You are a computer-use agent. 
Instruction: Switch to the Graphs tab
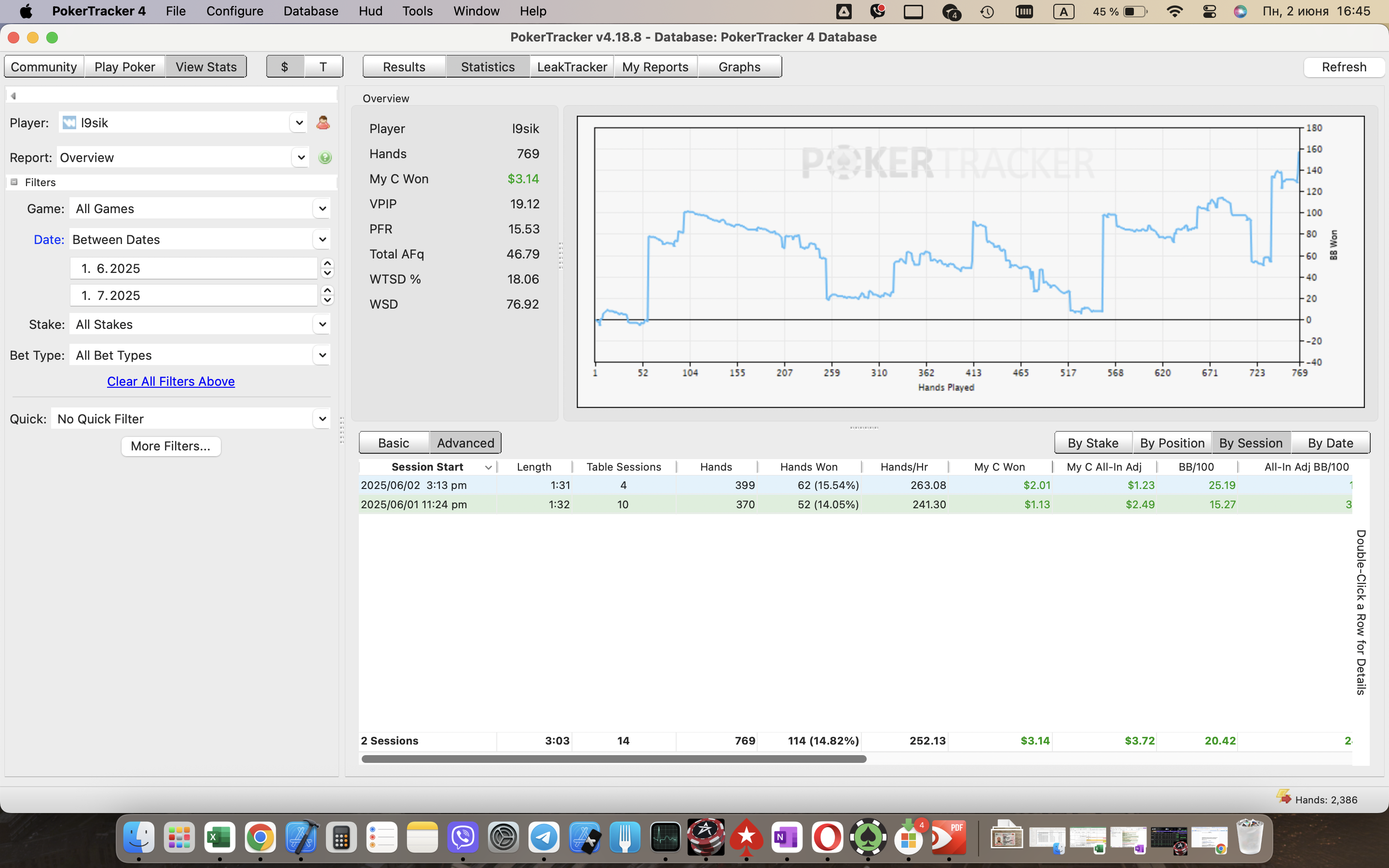(x=739, y=67)
